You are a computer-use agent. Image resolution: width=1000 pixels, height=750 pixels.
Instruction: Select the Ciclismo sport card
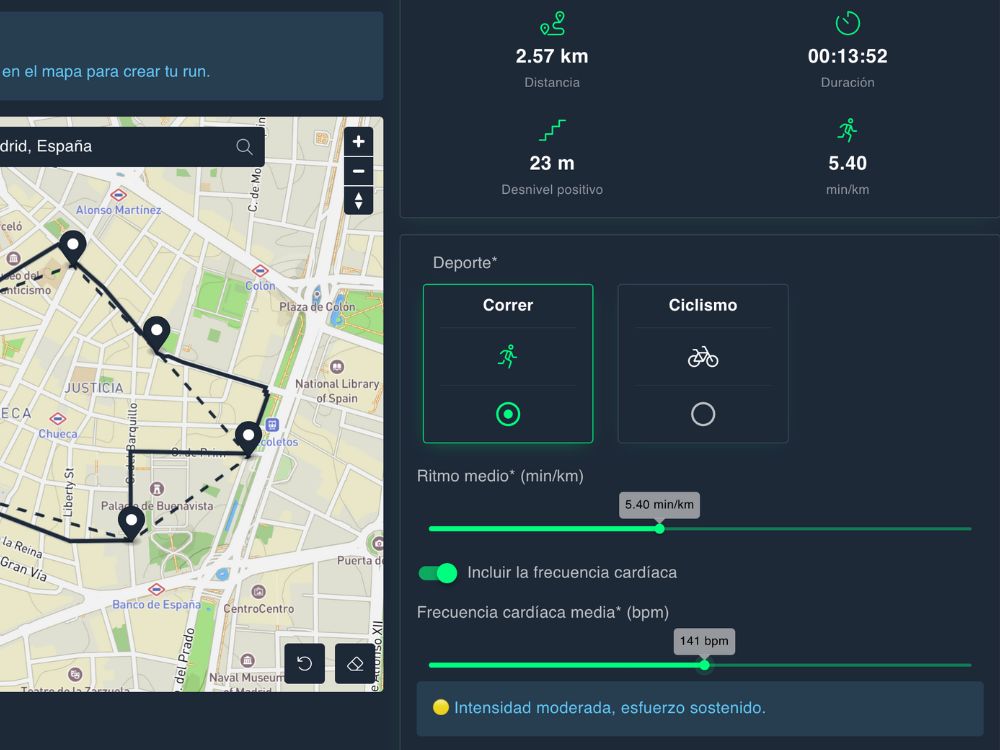tap(703, 363)
